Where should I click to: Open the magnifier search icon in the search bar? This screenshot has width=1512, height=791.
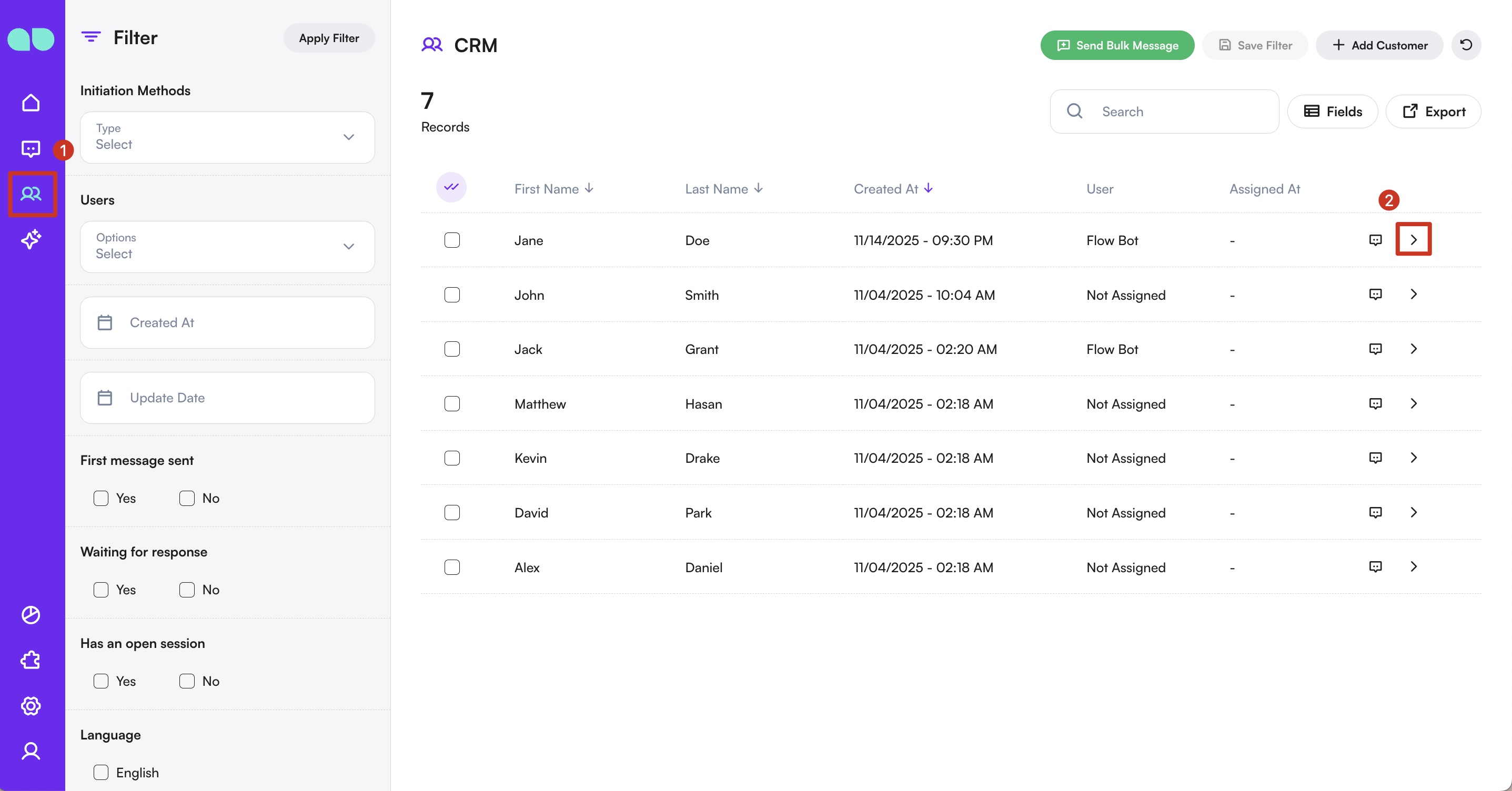tap(1075, 111)
